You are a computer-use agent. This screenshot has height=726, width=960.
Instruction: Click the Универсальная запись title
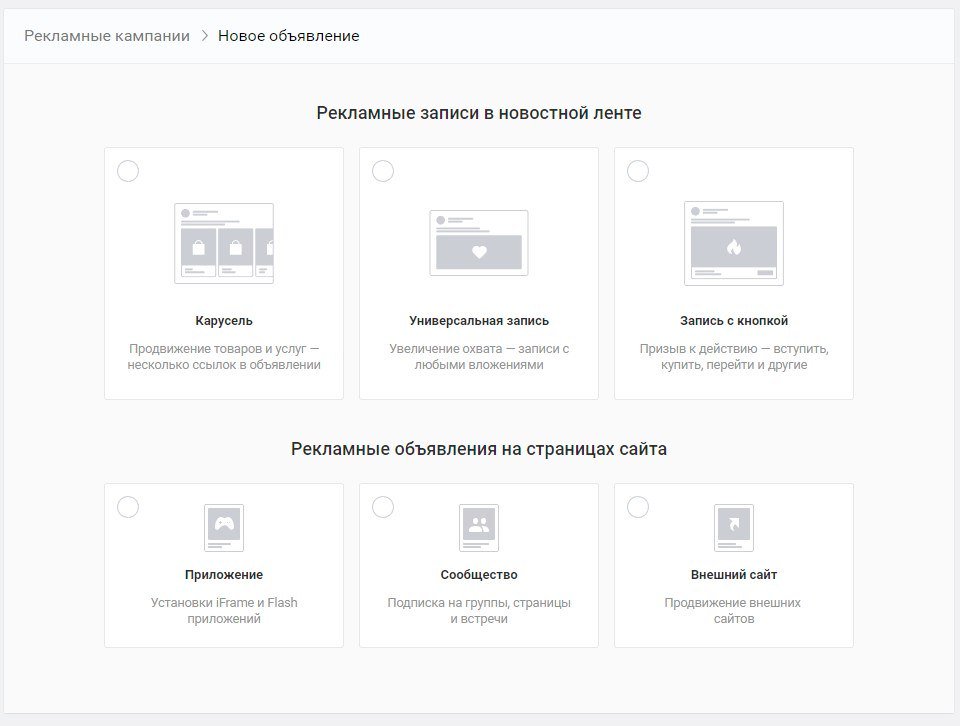pyautogui.click(x=479, y=321)
